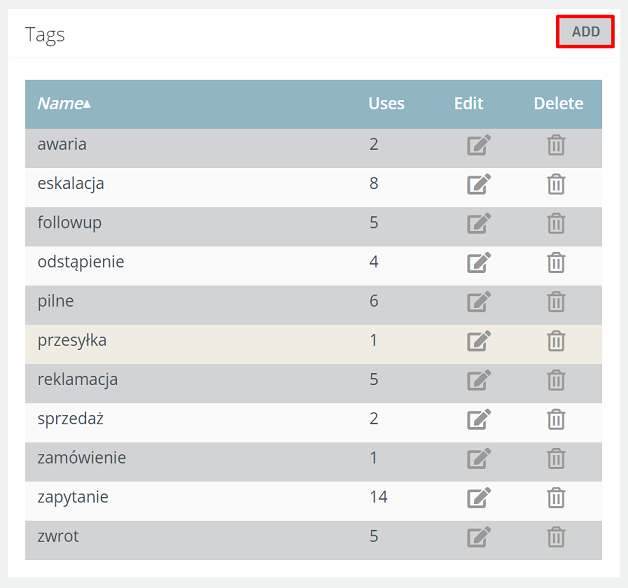Delete the zapytanie tag
The image size is (628, 588).
coord(556,498)
